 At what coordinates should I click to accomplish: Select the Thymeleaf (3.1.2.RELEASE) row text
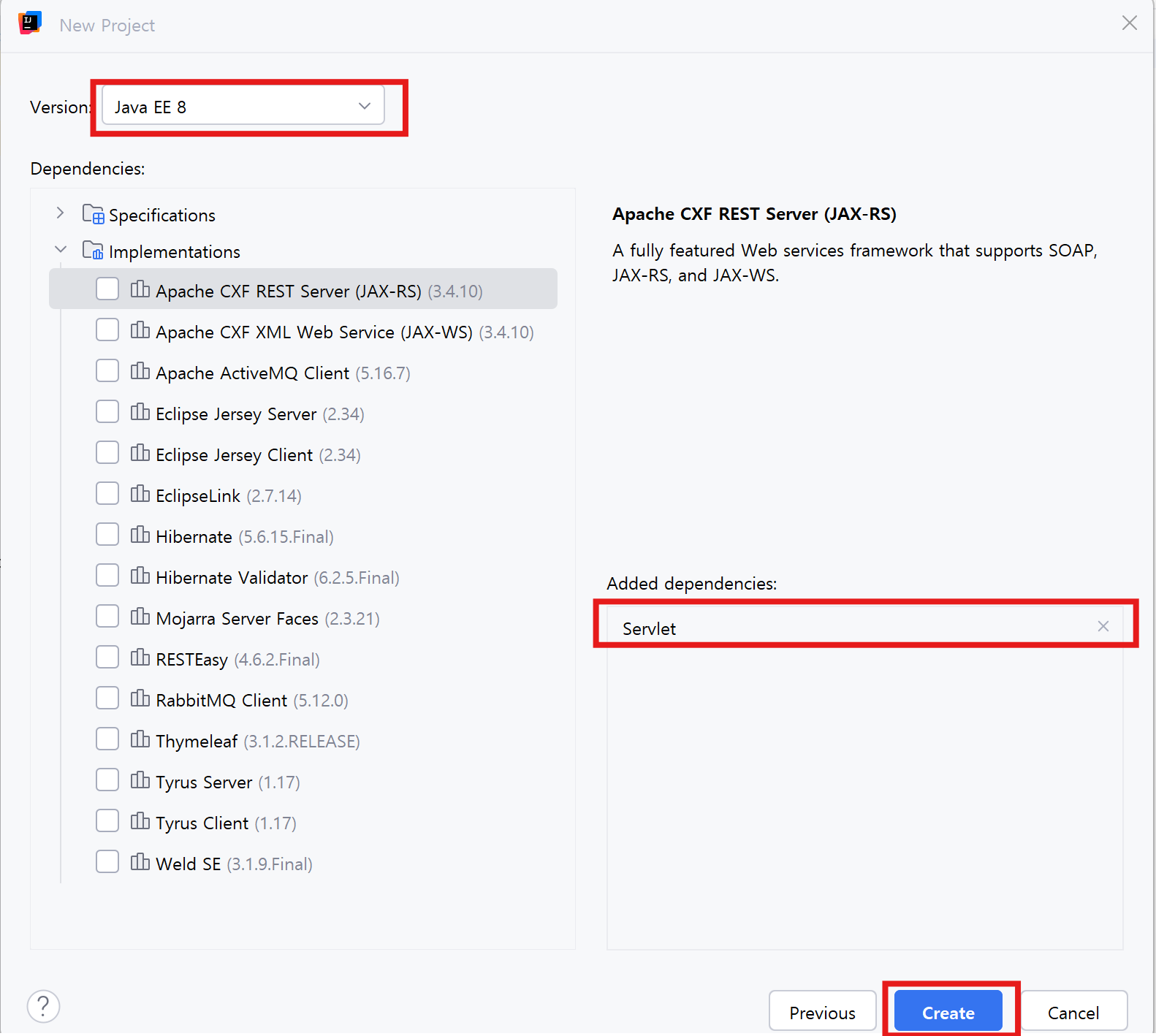(x=258, y=742)
